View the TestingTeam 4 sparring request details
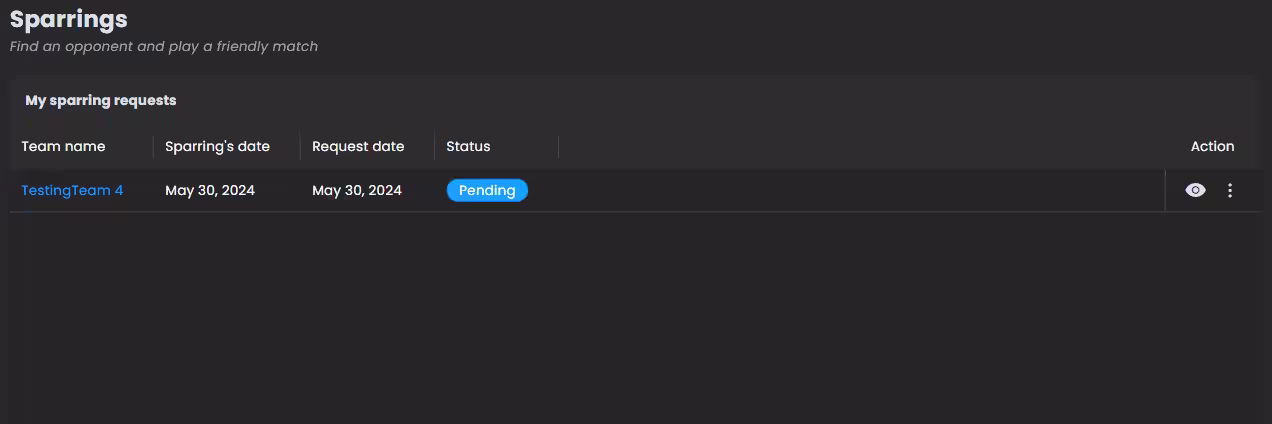This screenshot has width=1272, height=424. tap(1195, 190)
